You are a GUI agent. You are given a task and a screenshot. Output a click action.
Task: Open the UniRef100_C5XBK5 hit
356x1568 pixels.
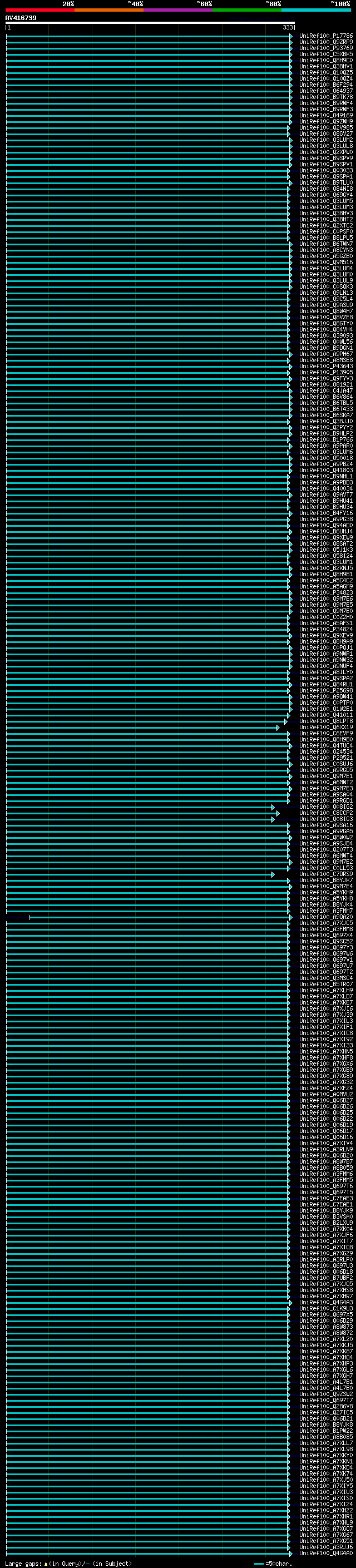point(326,54)
